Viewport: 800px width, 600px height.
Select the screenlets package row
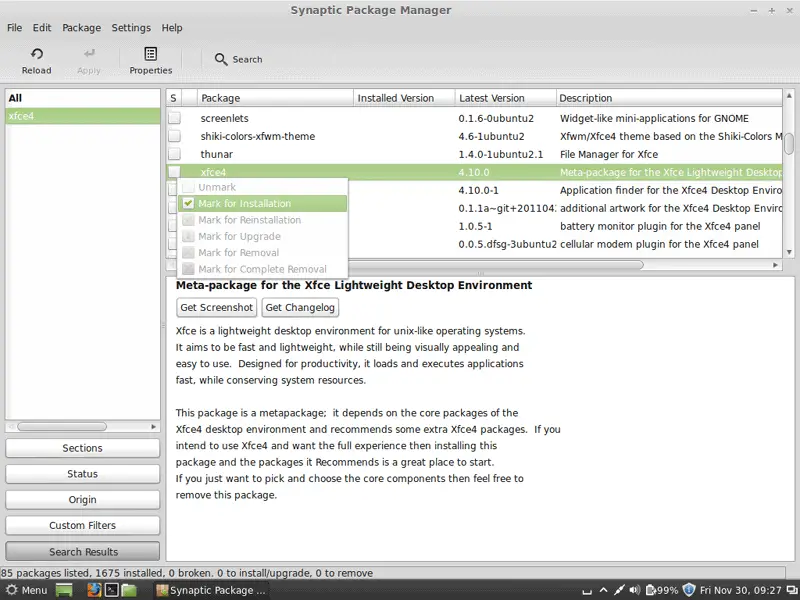pos(474,118)
